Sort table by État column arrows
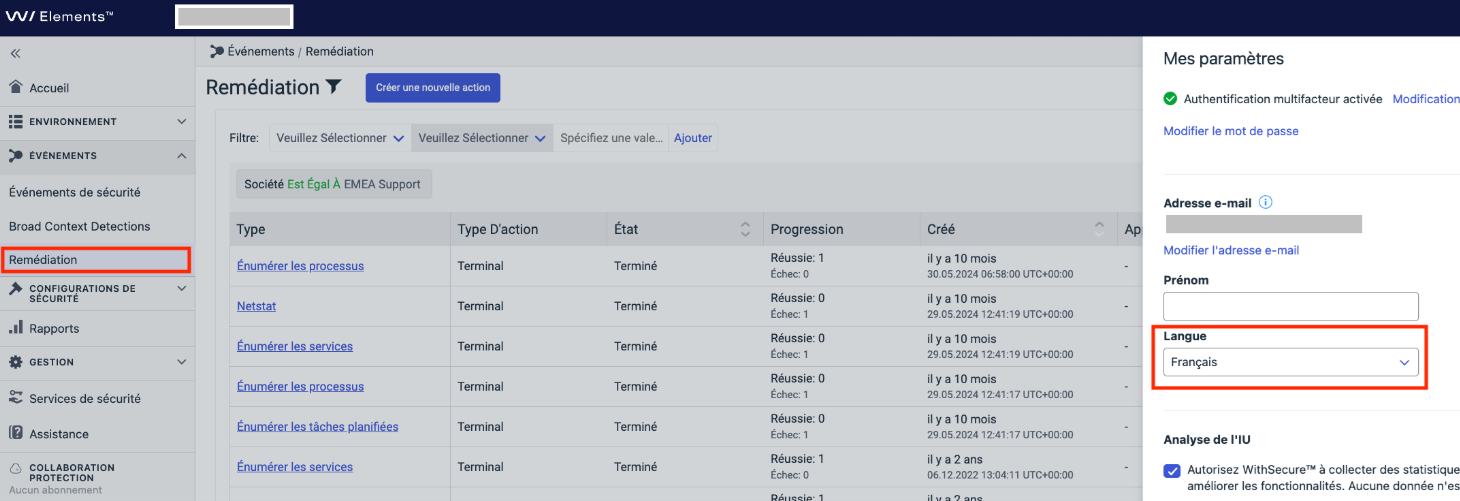 745,229
